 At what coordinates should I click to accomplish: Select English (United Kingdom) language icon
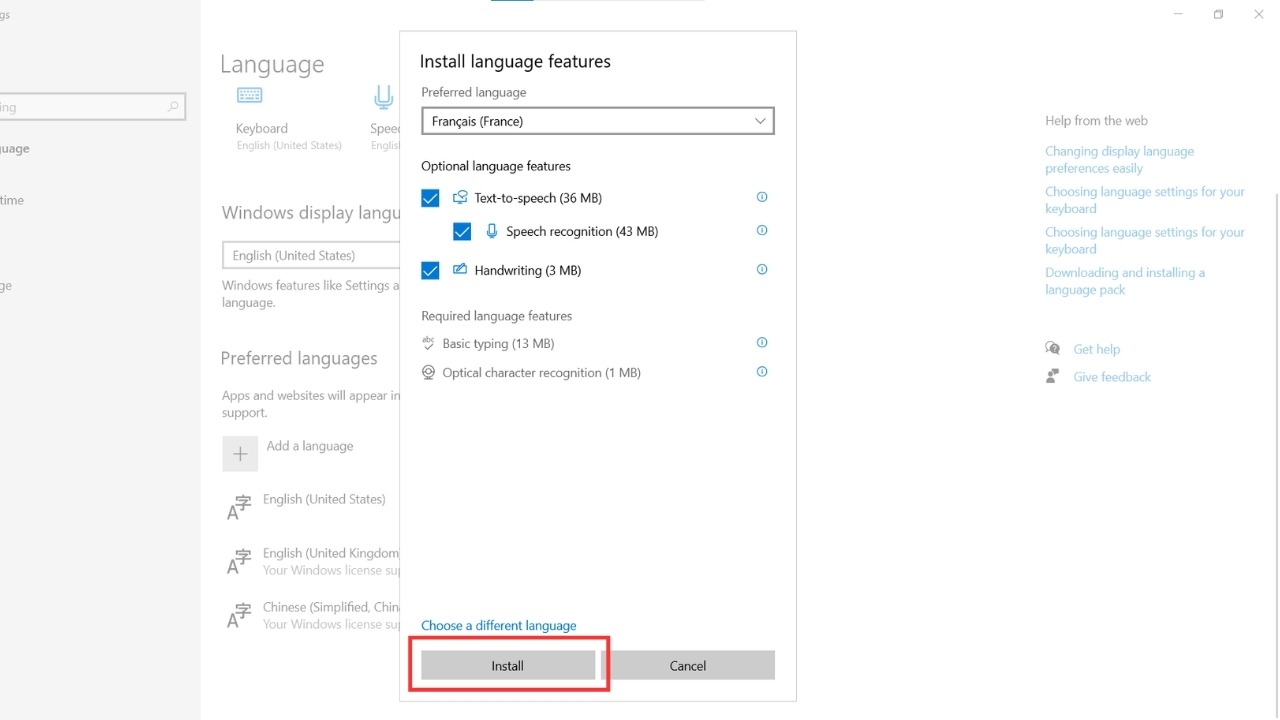pyautogui.click(x=239, y=562)
